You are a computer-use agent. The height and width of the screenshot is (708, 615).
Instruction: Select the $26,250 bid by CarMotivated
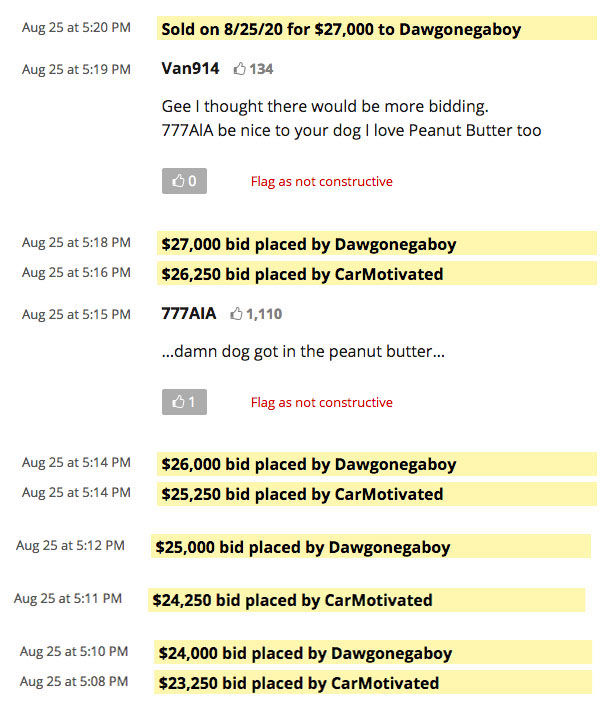[x=302, y=274]
